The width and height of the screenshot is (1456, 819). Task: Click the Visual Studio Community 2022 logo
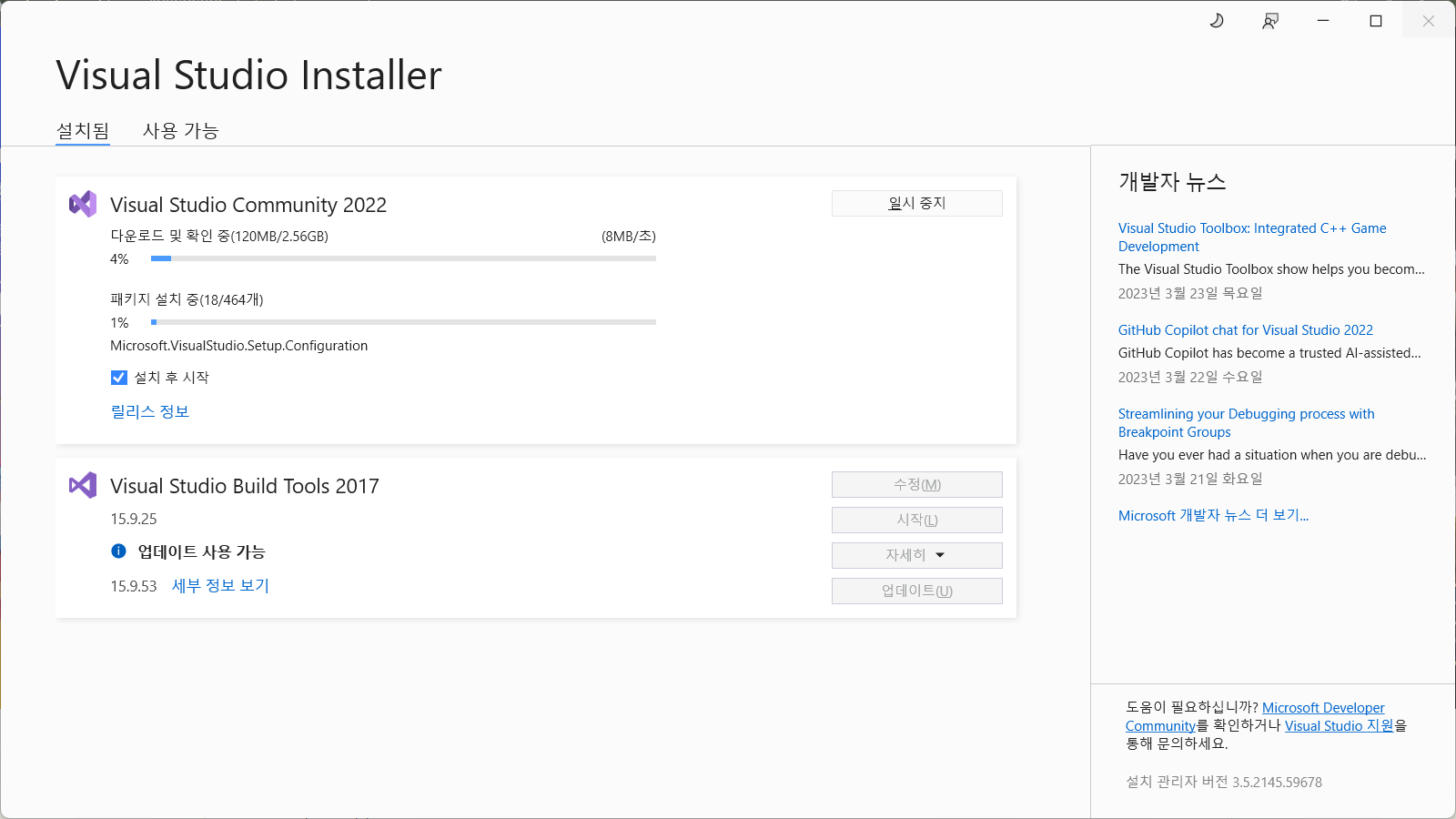point(83,204)
